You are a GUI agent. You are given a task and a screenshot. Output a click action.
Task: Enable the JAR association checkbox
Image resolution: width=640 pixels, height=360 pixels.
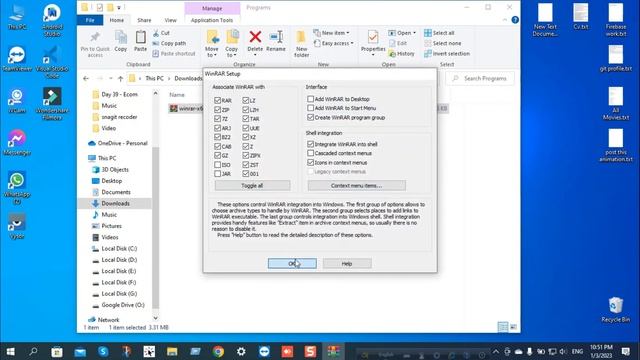tap(218, 173)
